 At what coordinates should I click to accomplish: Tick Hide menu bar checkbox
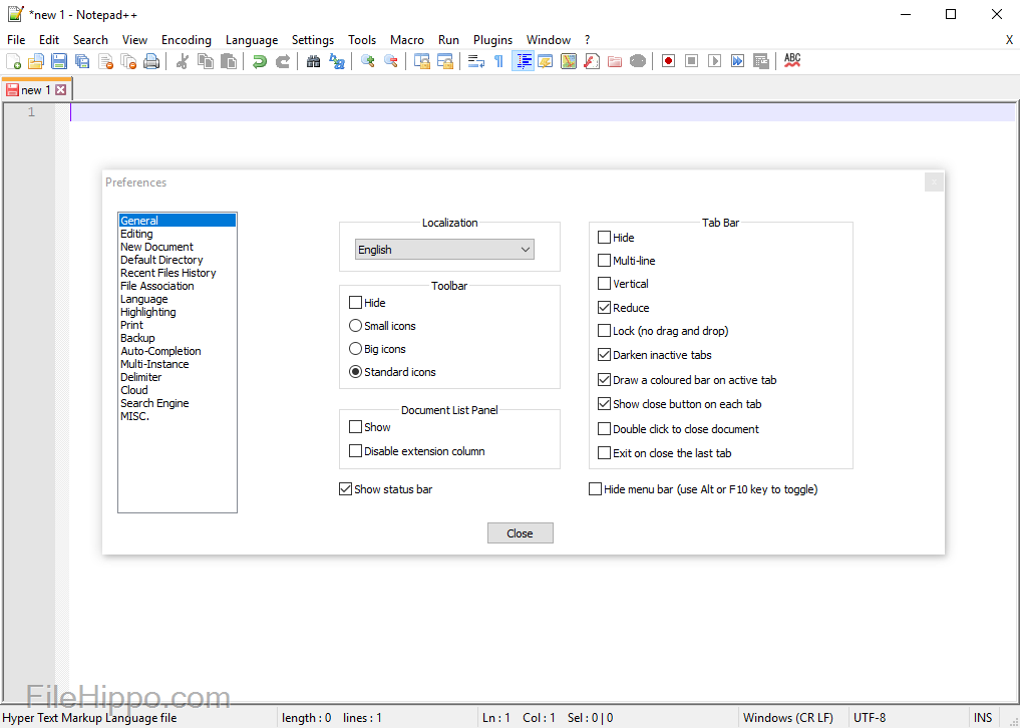(596, 489)
